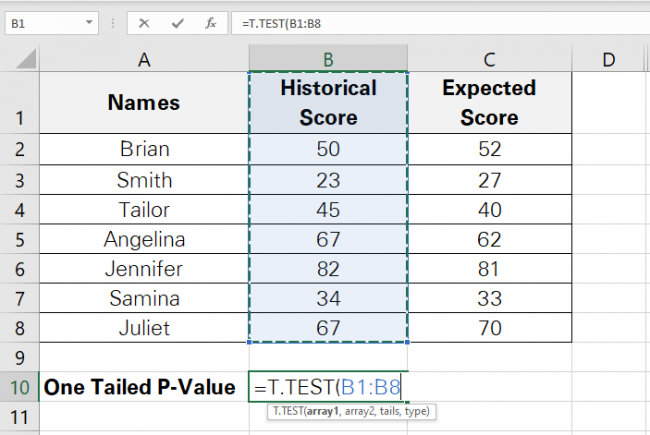This screenshot has height=435, width=650.
Task: Click the Expected Score header cell
Action: pos(489,103)
